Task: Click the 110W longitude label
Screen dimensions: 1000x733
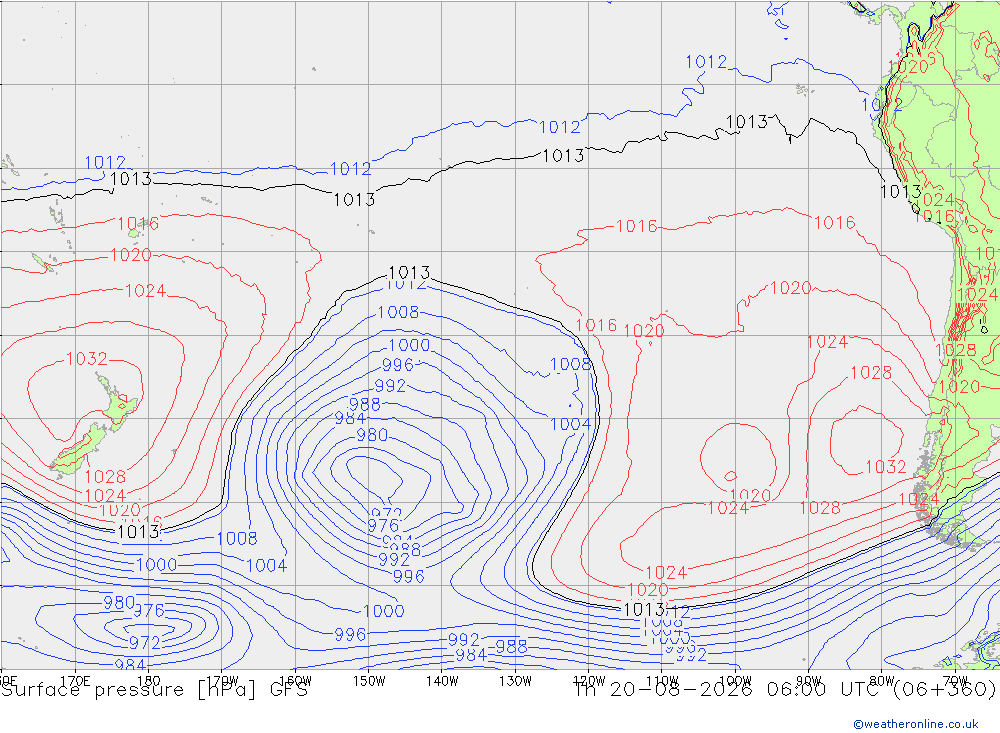Action: tap(662, 681)
